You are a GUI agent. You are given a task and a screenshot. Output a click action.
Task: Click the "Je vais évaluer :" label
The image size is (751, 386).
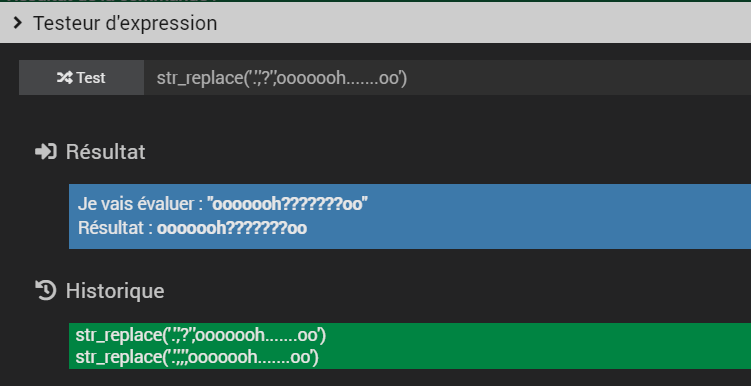[x=140, y=204]
